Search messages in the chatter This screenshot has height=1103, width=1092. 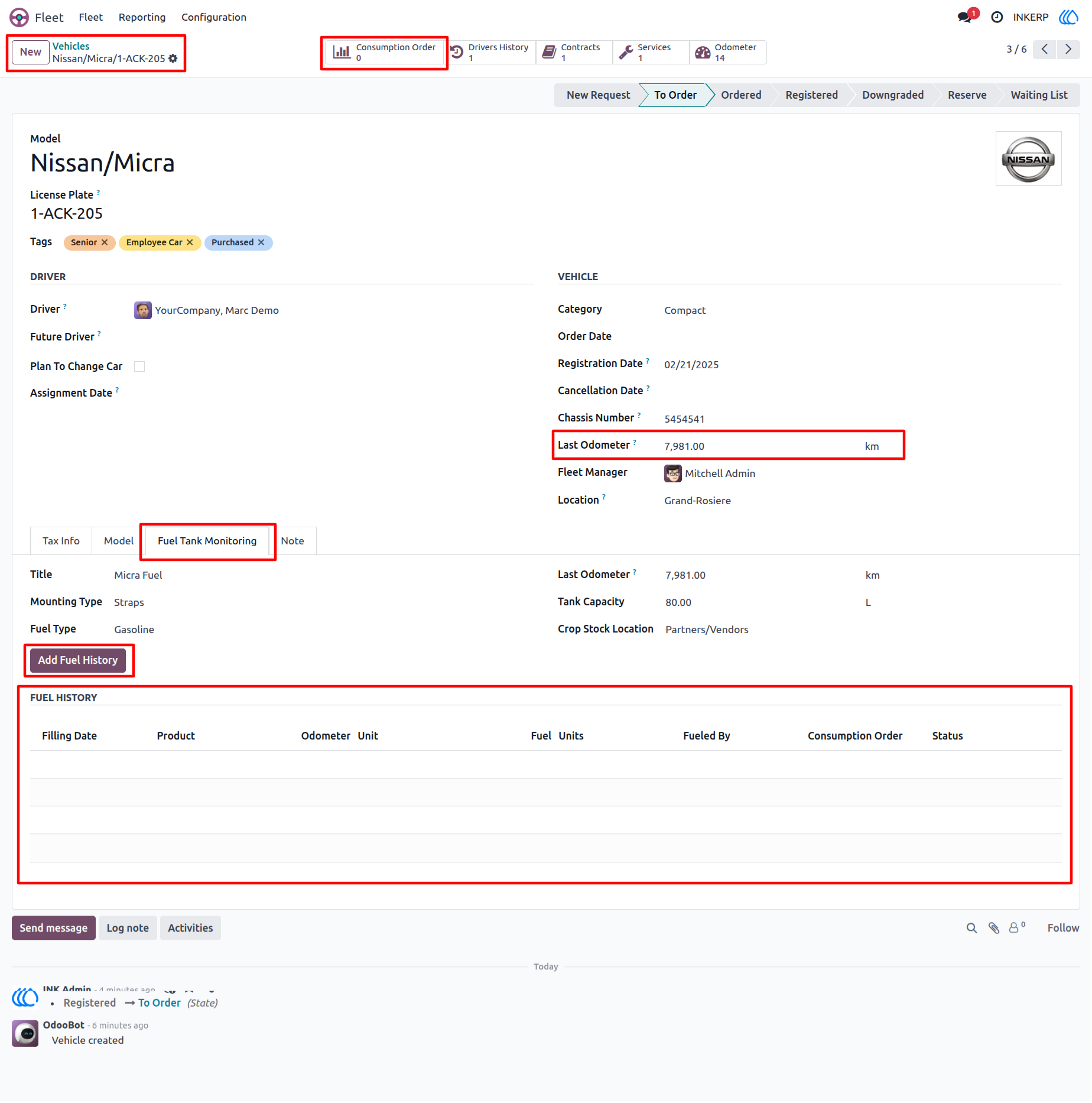click(971, 928)
